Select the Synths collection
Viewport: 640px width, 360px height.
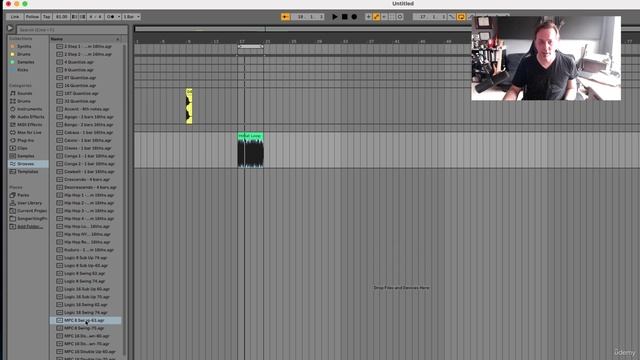coord(24,46)
